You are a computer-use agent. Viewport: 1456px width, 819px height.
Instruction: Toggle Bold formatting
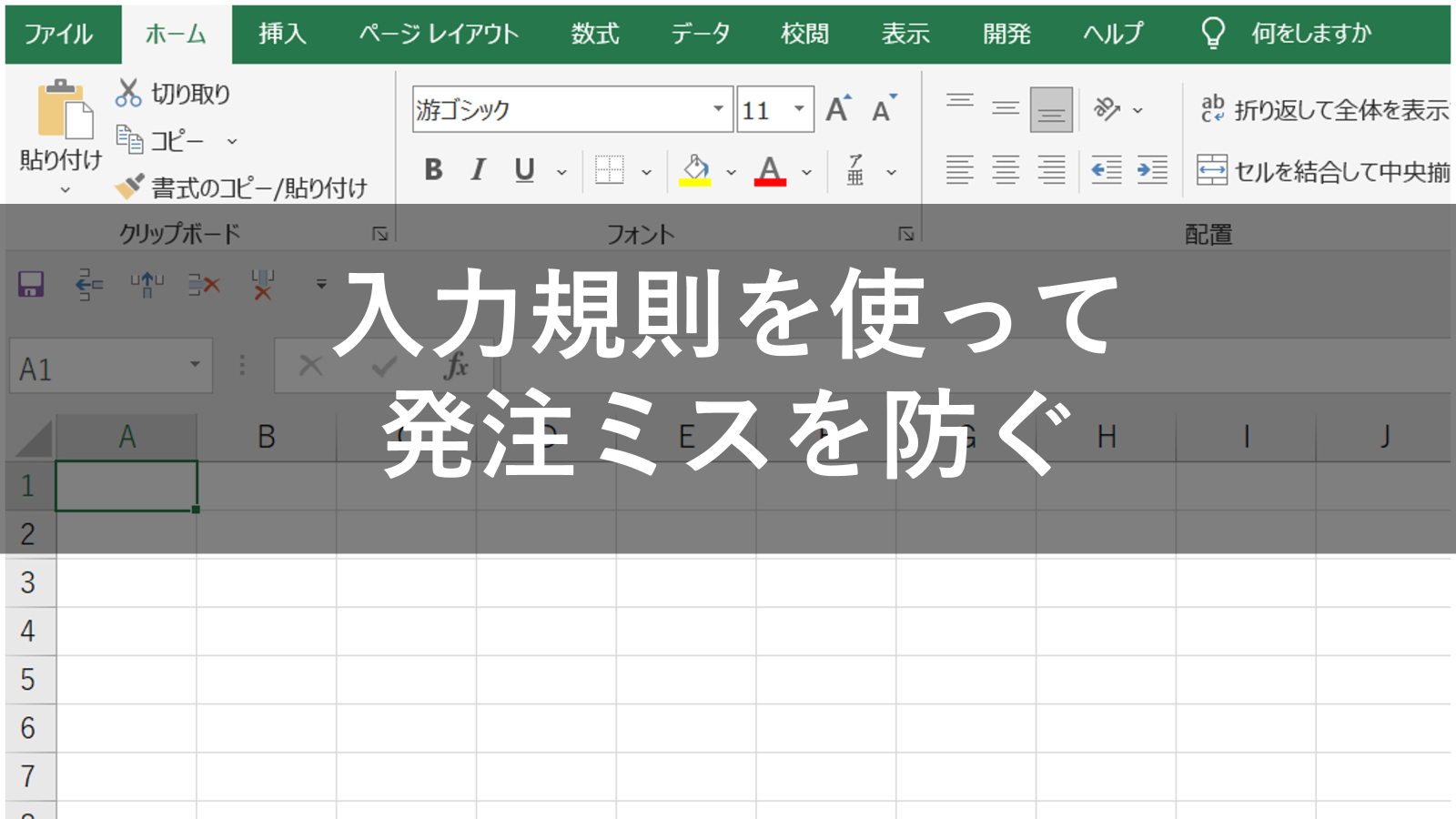433,169
